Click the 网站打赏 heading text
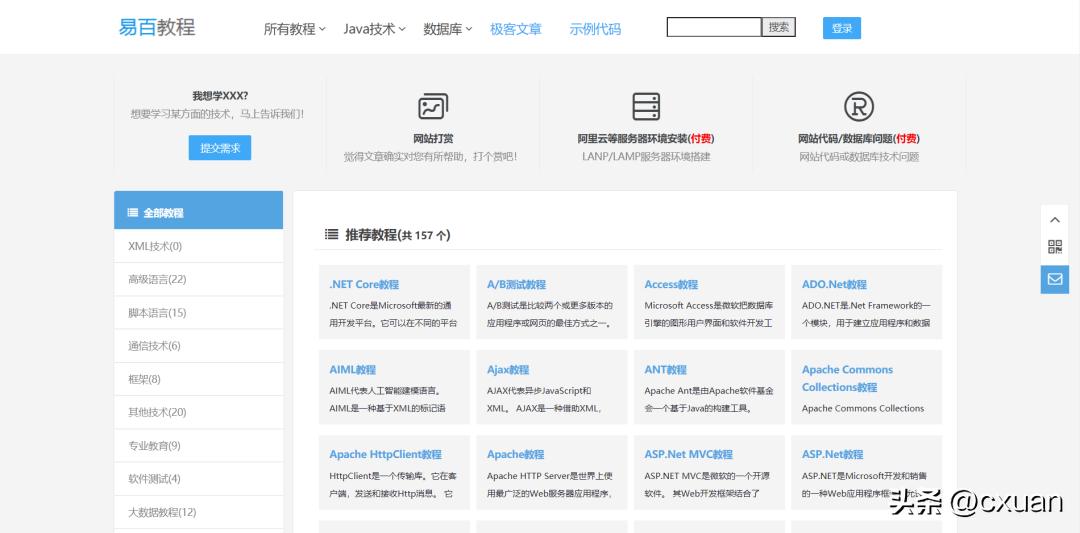1080x533 pixels. [x=433, y=138]
